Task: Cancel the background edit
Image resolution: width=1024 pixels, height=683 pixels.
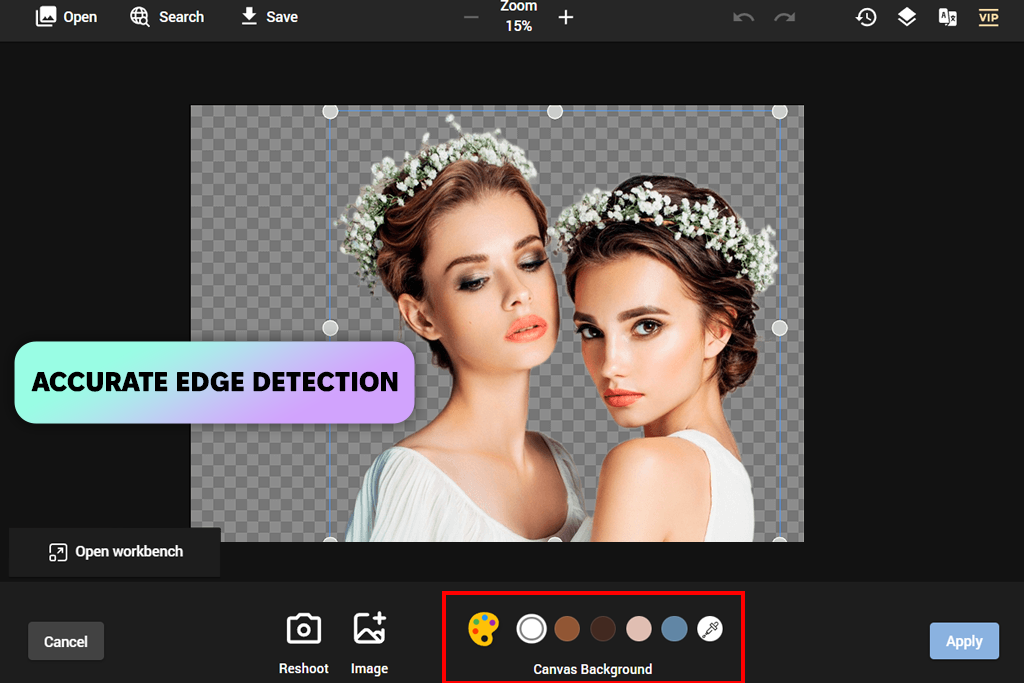Action: click(x=66, y=641)
